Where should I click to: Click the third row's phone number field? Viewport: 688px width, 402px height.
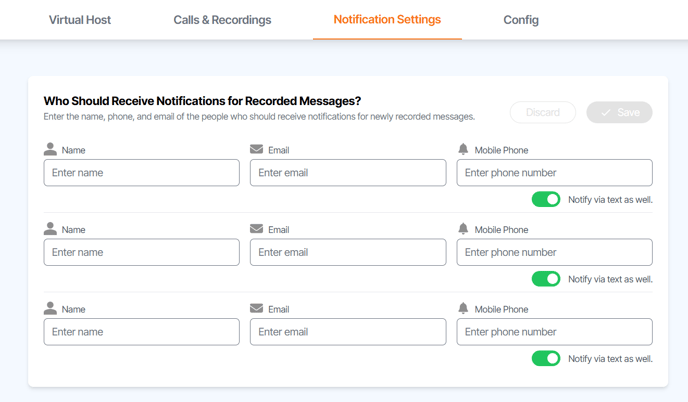point(555,332)
